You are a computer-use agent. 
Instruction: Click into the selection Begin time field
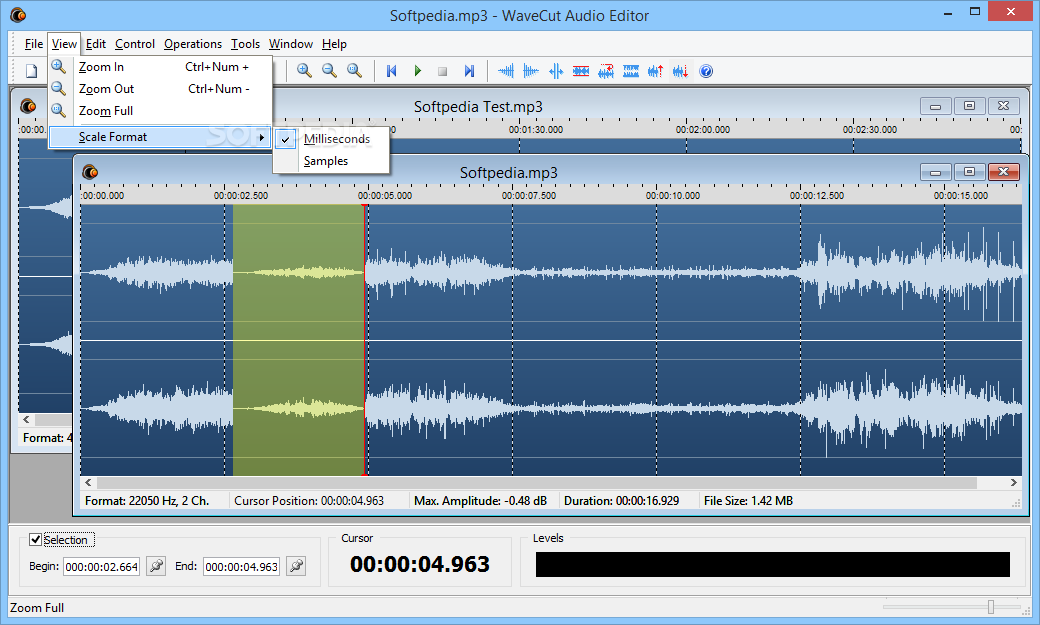pyautogui.click(x=101, y=567)
